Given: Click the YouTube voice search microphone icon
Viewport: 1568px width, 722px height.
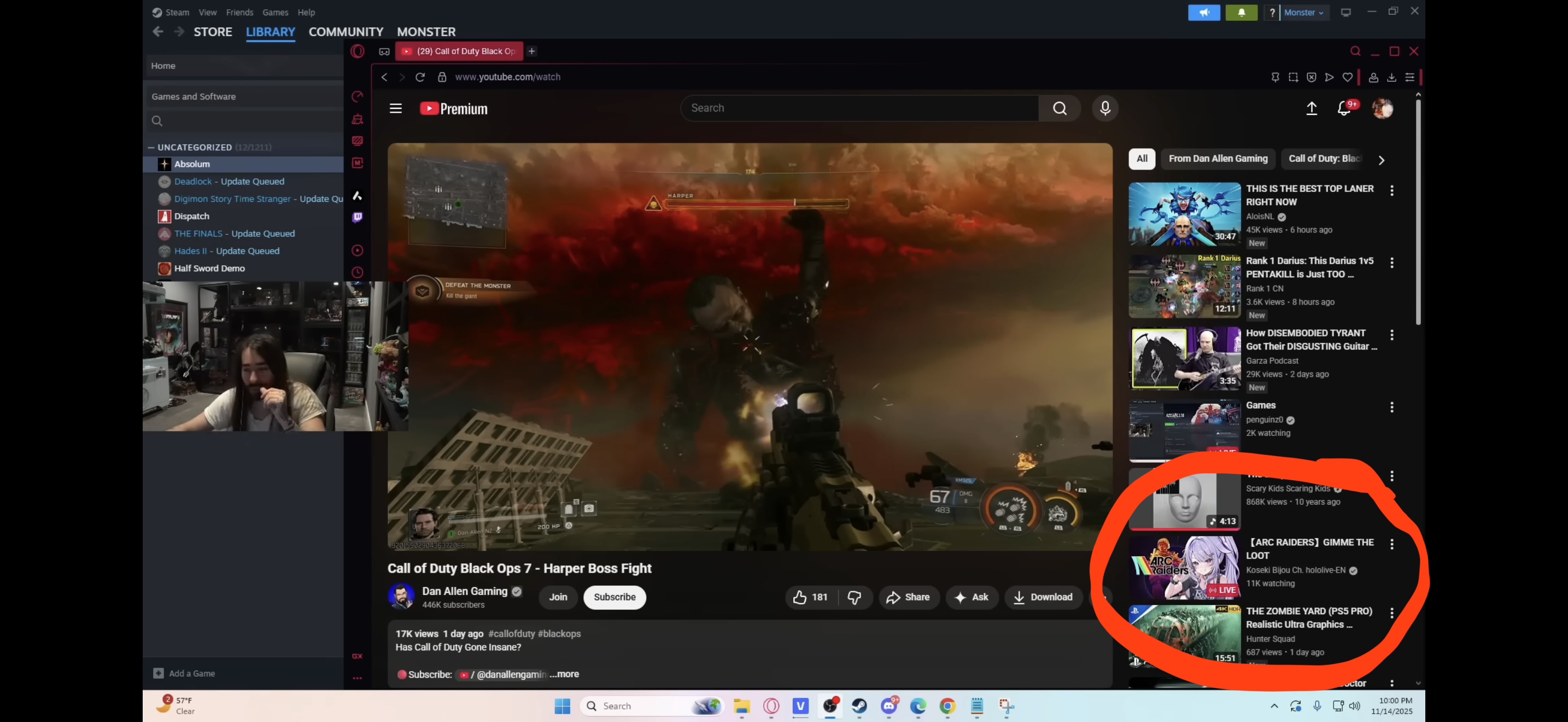Looking at the screenshot, I should click(1105, 108).
